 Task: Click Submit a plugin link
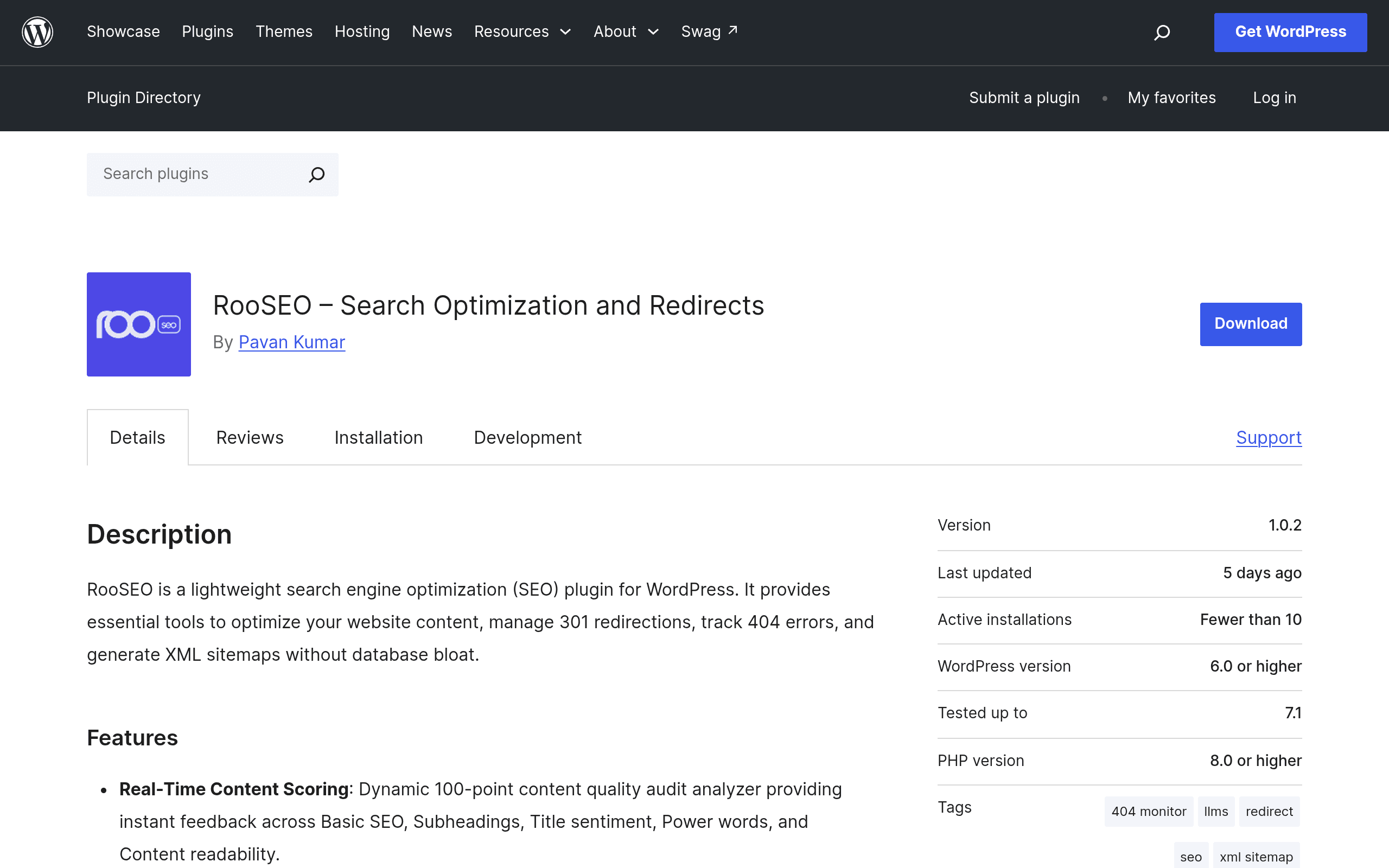pos(1024,98)
